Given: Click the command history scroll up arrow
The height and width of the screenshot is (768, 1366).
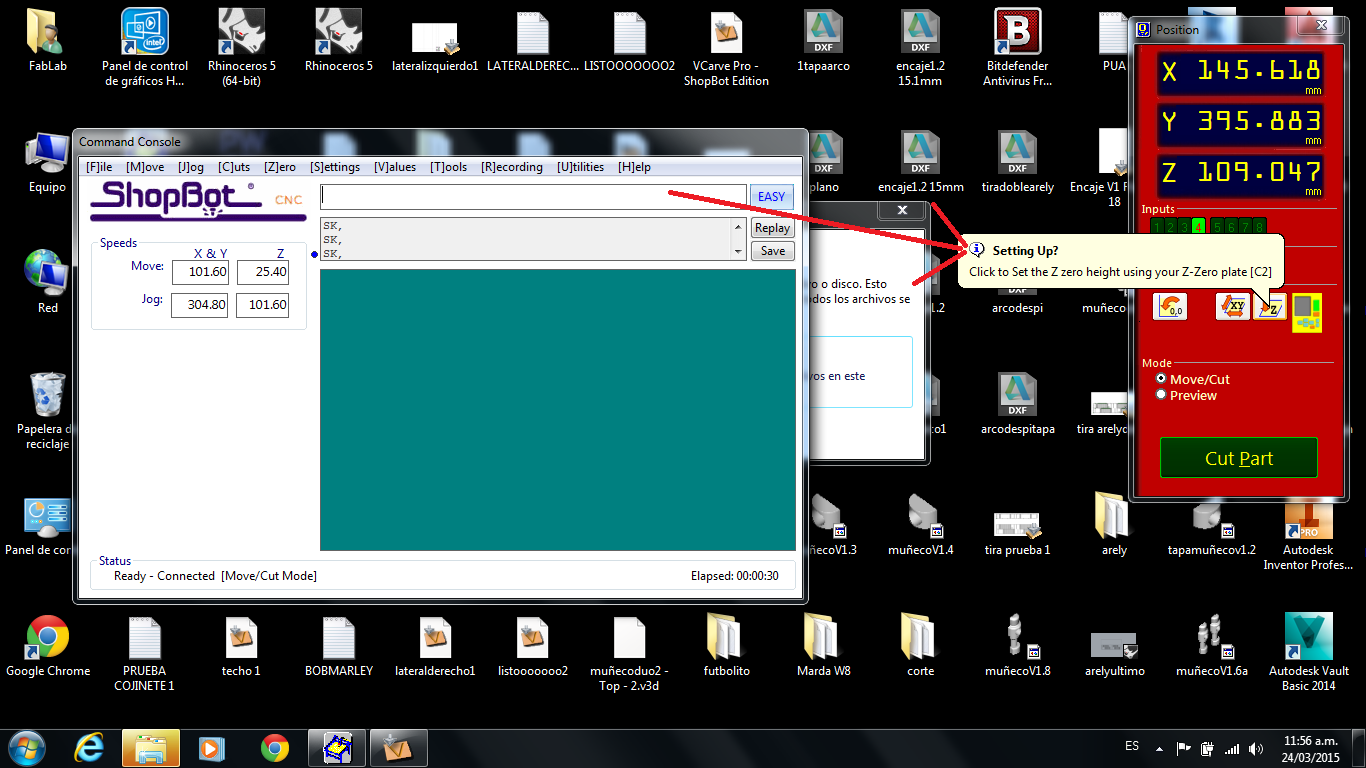Looking at the screenshot, I should (738, 225).
